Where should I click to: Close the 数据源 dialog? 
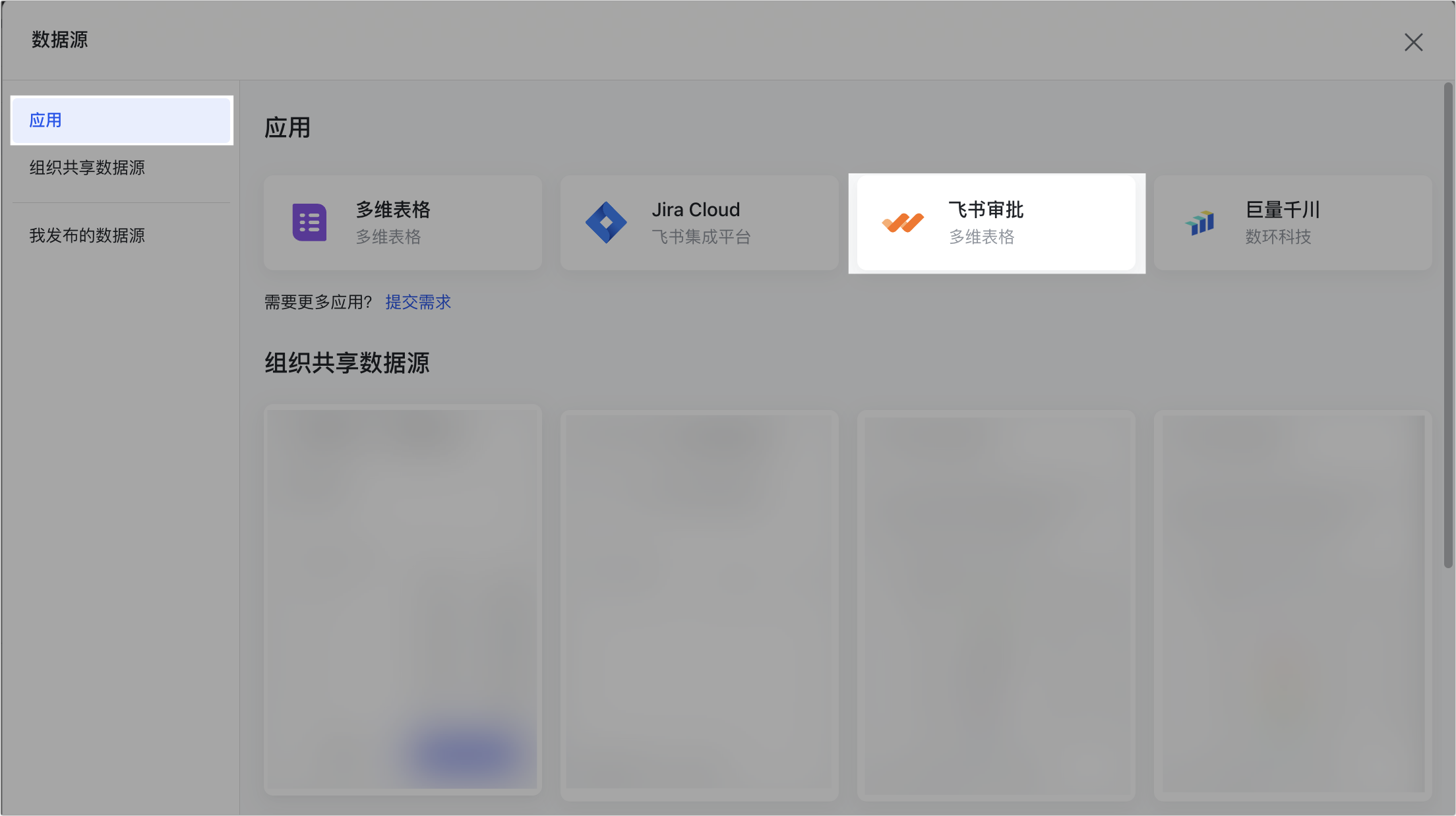pyautogui.click(x=1413, y=42)
